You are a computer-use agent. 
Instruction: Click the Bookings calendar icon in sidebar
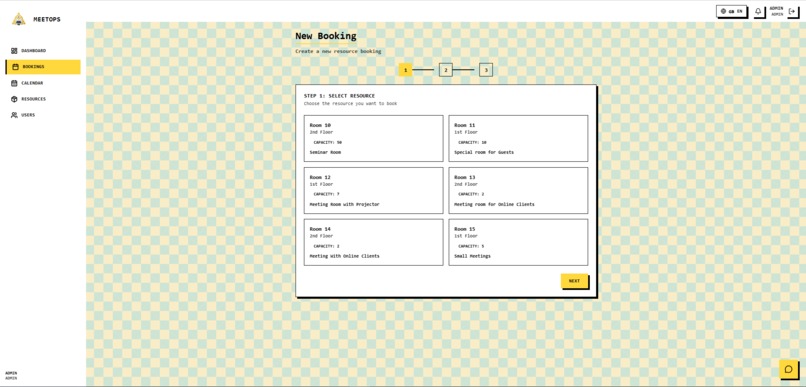click(15, 67)
